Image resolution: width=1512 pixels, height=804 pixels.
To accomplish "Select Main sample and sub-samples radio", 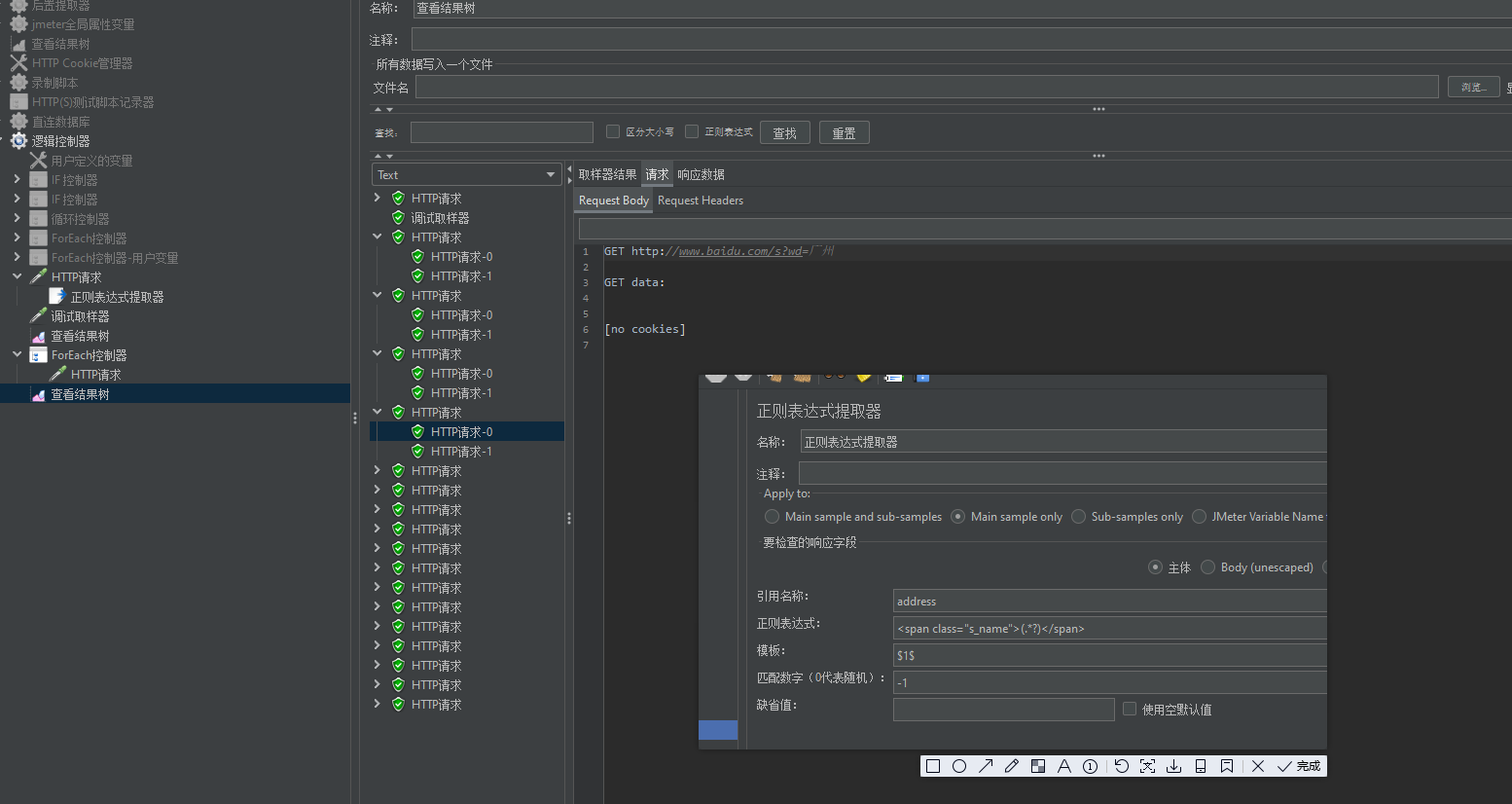I will pos(773,517).
